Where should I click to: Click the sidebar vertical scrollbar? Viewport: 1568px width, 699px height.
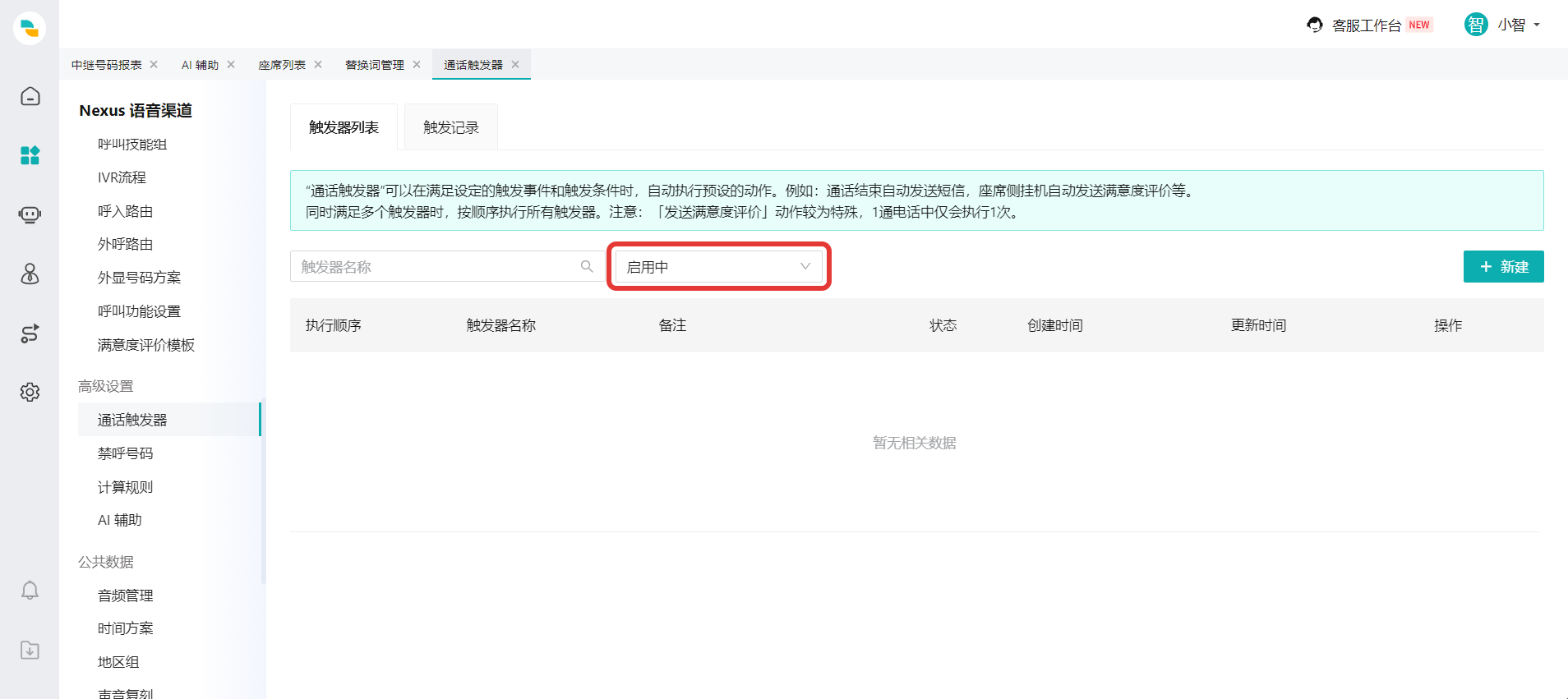point(263,493)
